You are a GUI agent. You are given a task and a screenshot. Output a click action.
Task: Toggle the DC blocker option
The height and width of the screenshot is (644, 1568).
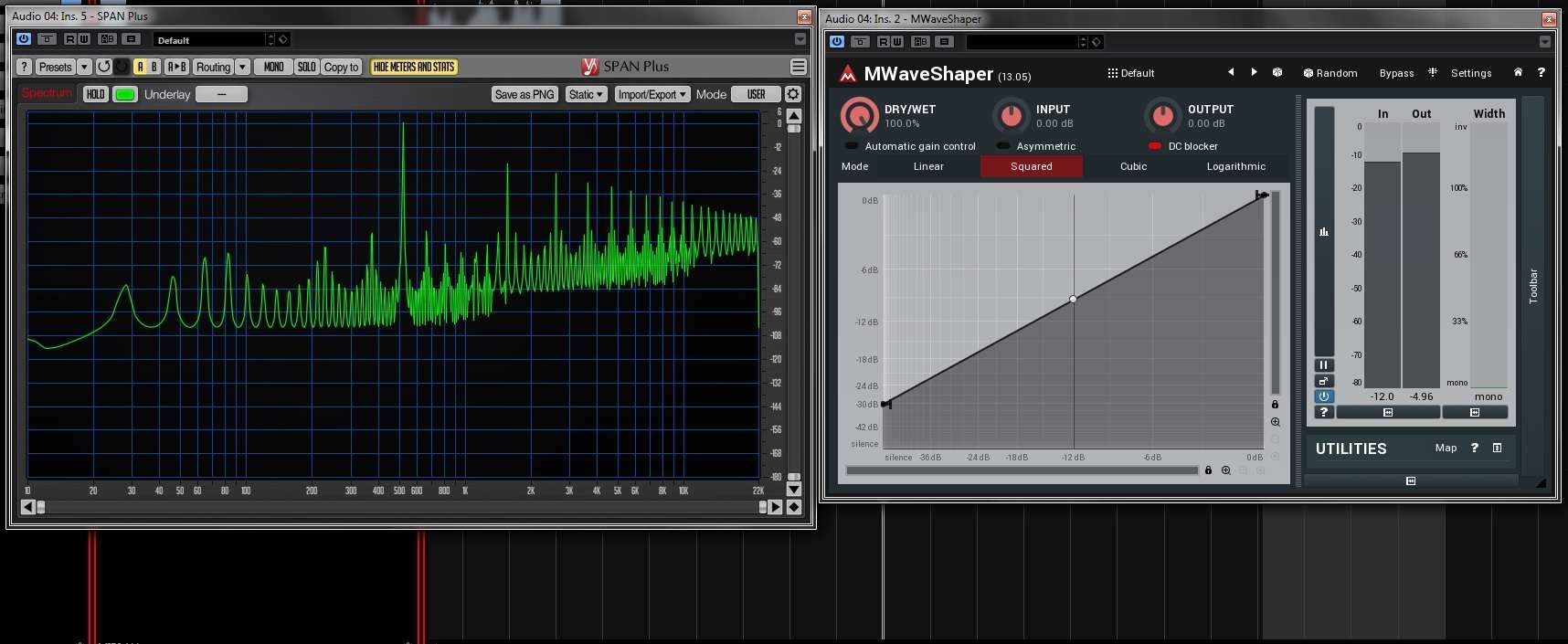[x=1155, y=146]
